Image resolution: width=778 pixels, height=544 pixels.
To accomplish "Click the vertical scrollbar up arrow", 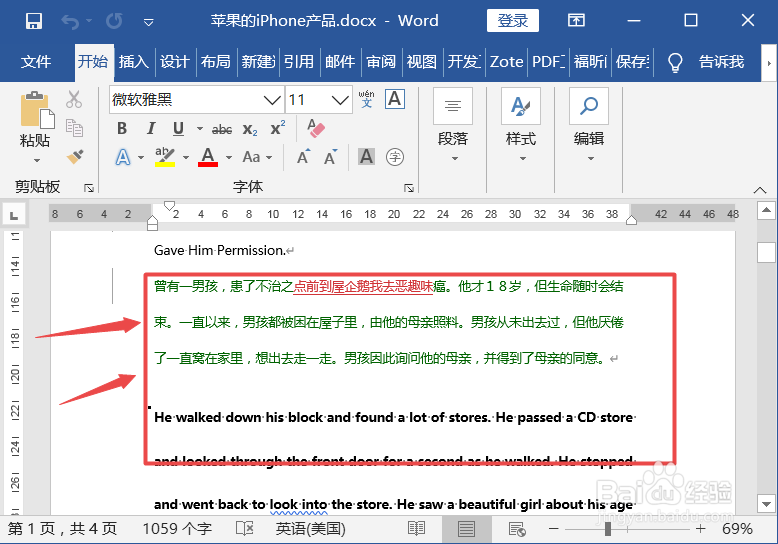I will click(x=767, y=210).
